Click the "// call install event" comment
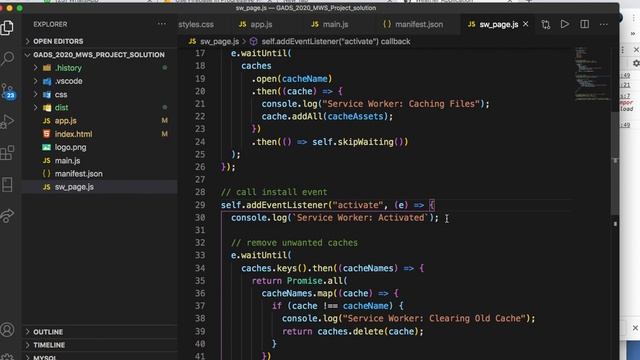The image size is (640, 360). click(274, 192)
